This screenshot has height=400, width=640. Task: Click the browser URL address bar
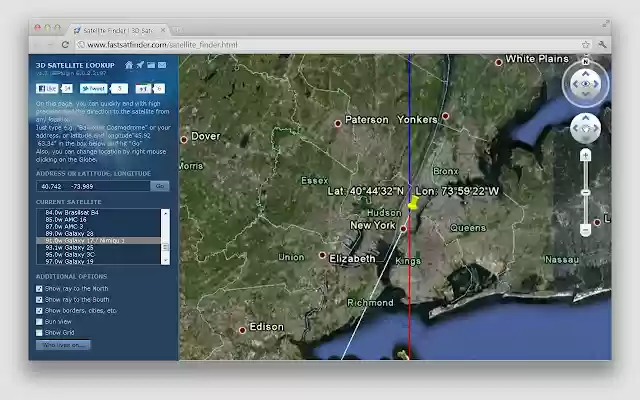[334, 44]
